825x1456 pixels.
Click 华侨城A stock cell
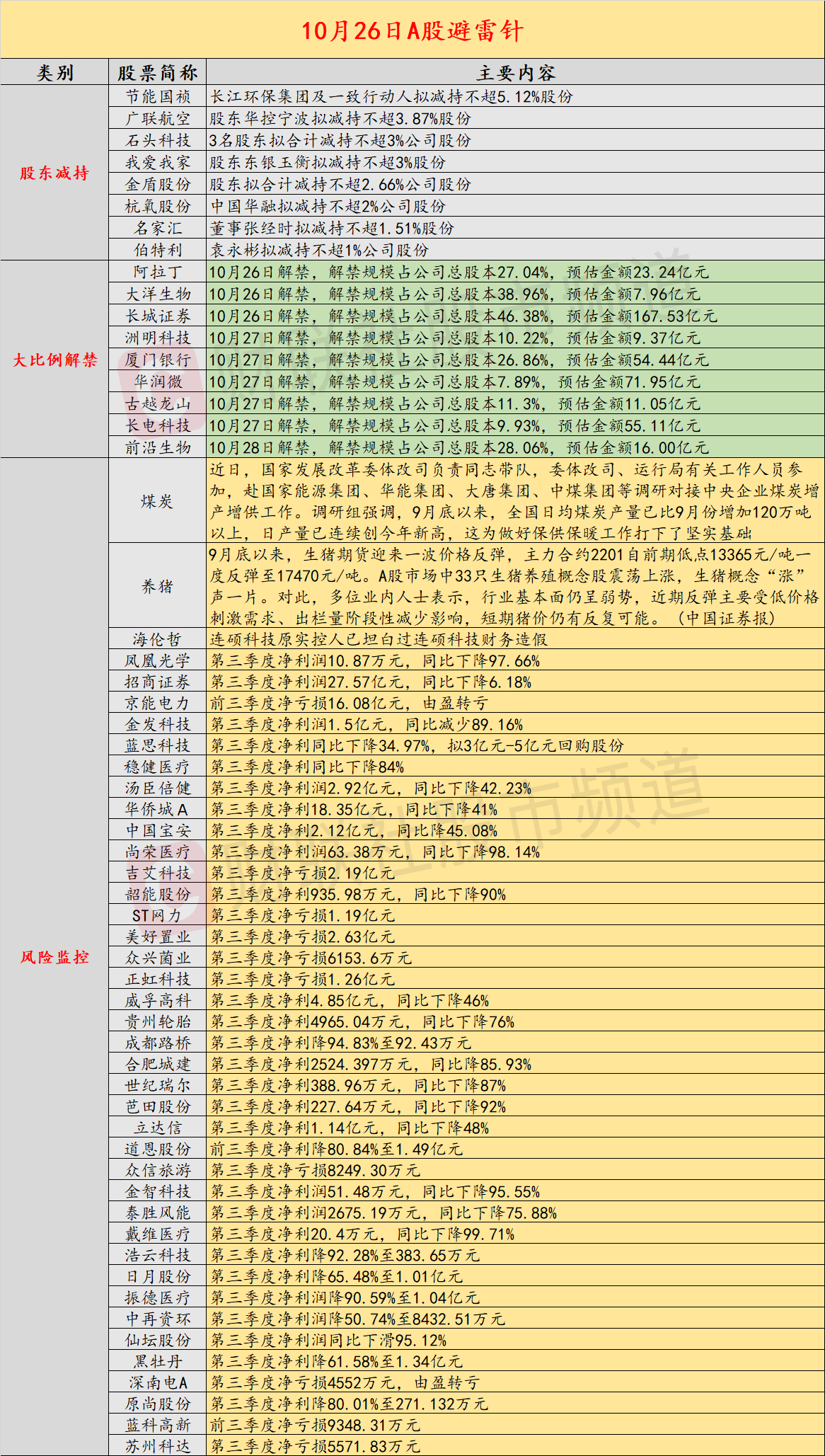click(x=158, y=809)
